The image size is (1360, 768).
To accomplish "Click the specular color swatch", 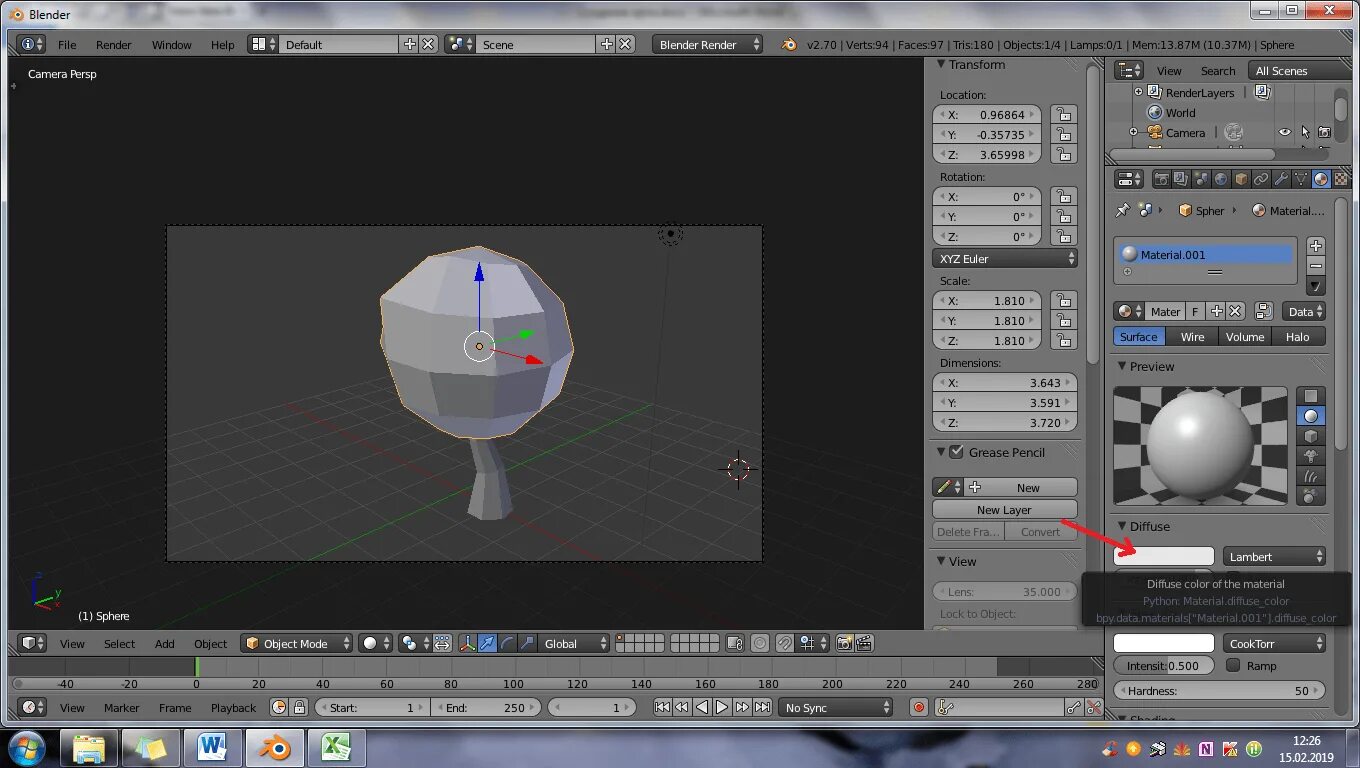I will 1164,644.
